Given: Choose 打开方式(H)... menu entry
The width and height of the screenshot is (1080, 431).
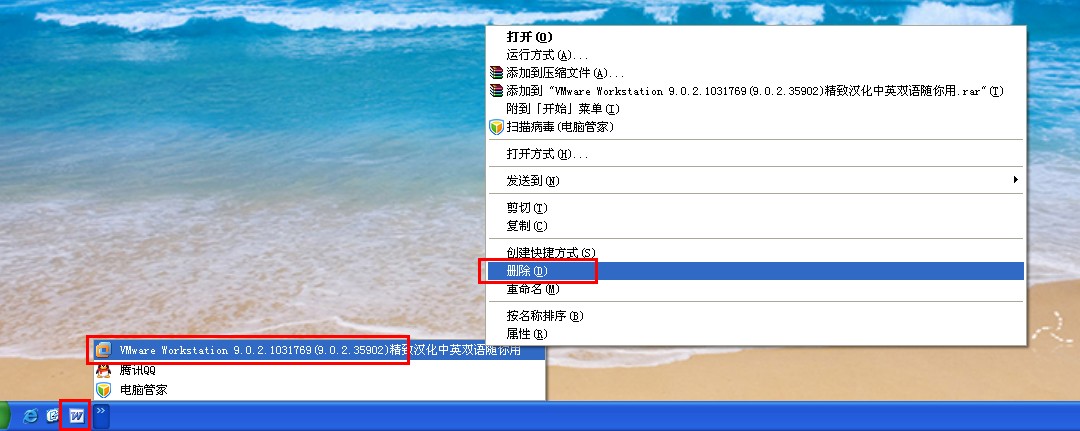Looking at the screenshot, I should tap(756, 154).
